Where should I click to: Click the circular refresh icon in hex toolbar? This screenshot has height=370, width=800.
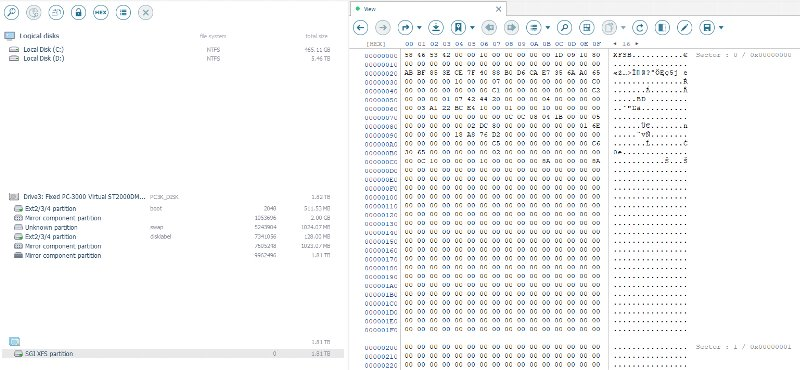click(640, 27)
